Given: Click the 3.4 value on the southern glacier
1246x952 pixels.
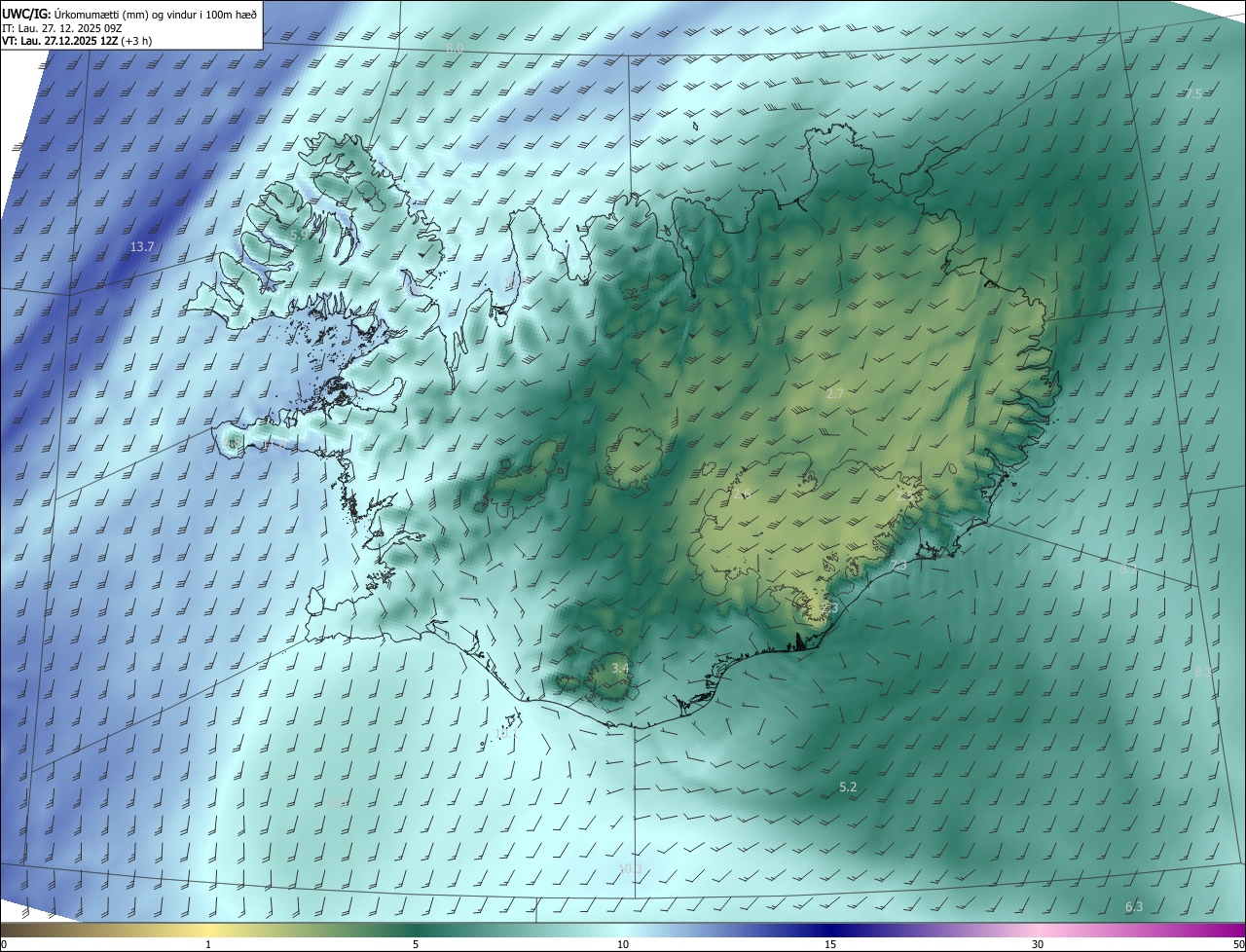Looking at the screenshot, I should coord(620,668).
